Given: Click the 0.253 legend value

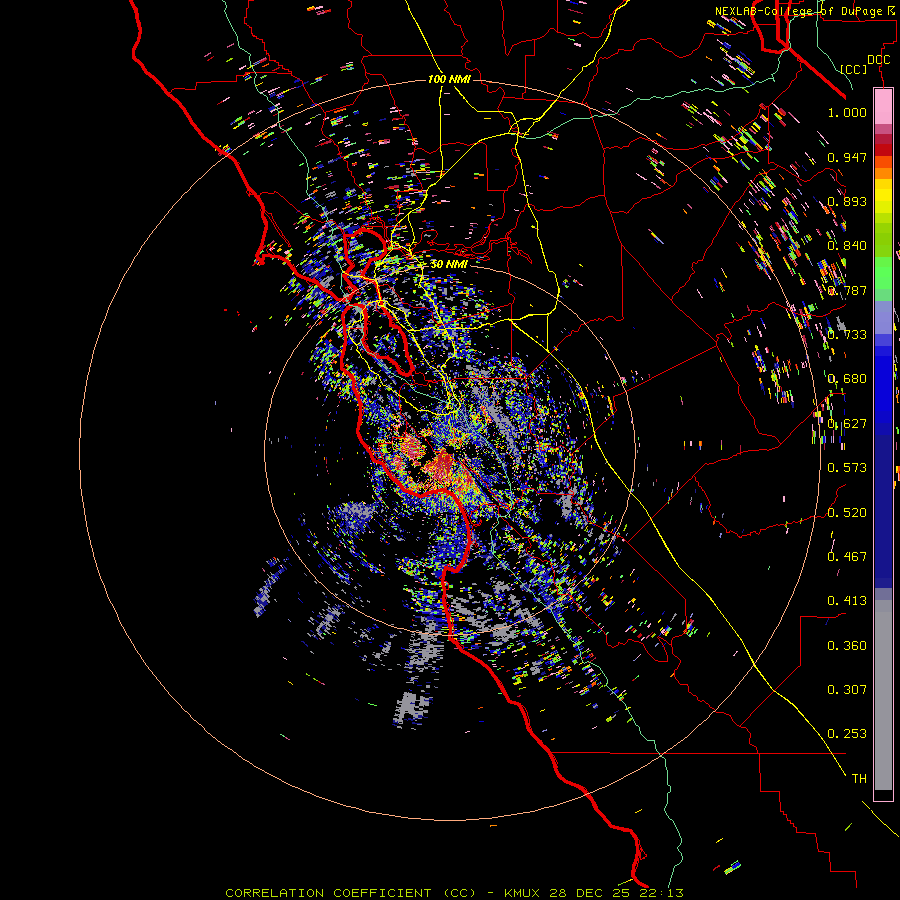Looking at the screenshot, I should [847, 734].
